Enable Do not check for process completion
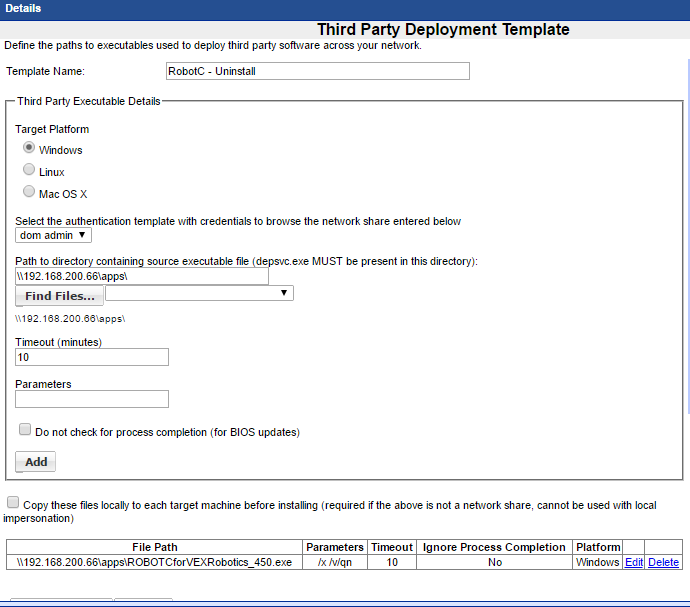Image resolution: width=690 pixels, height=607 pixels. point(25,430)
